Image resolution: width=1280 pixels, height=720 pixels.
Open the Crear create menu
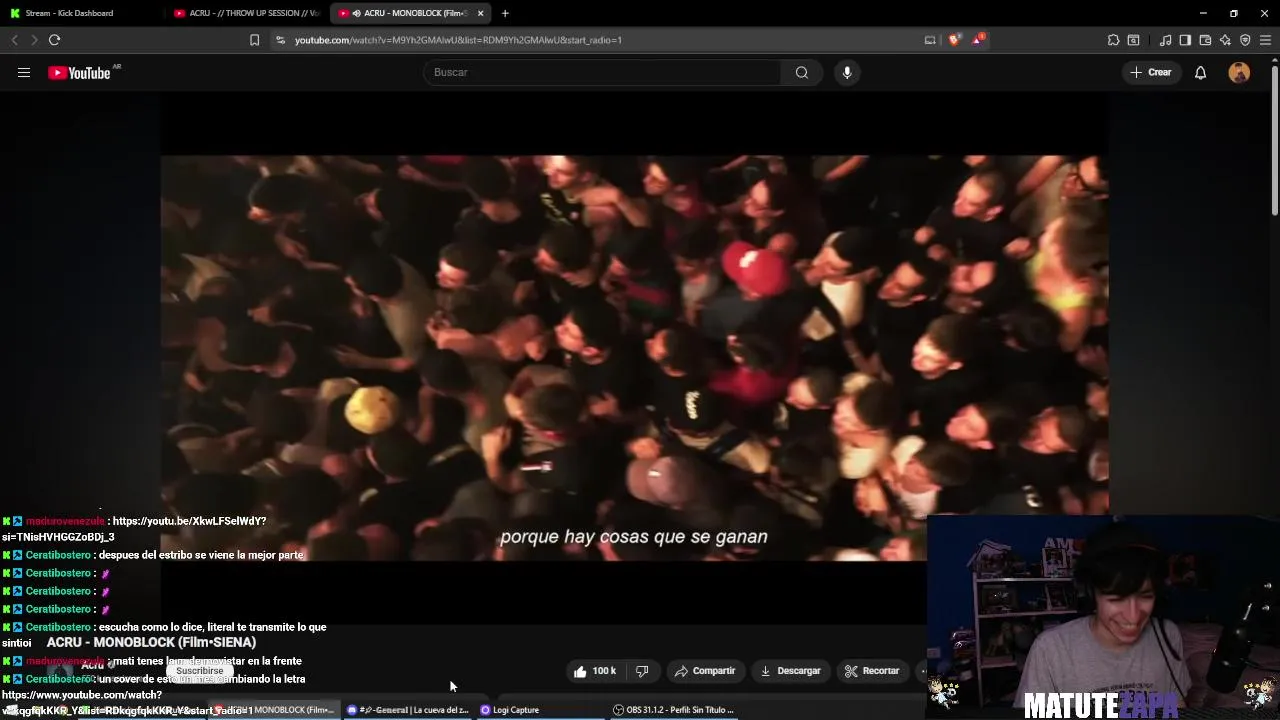(1151, 72)
